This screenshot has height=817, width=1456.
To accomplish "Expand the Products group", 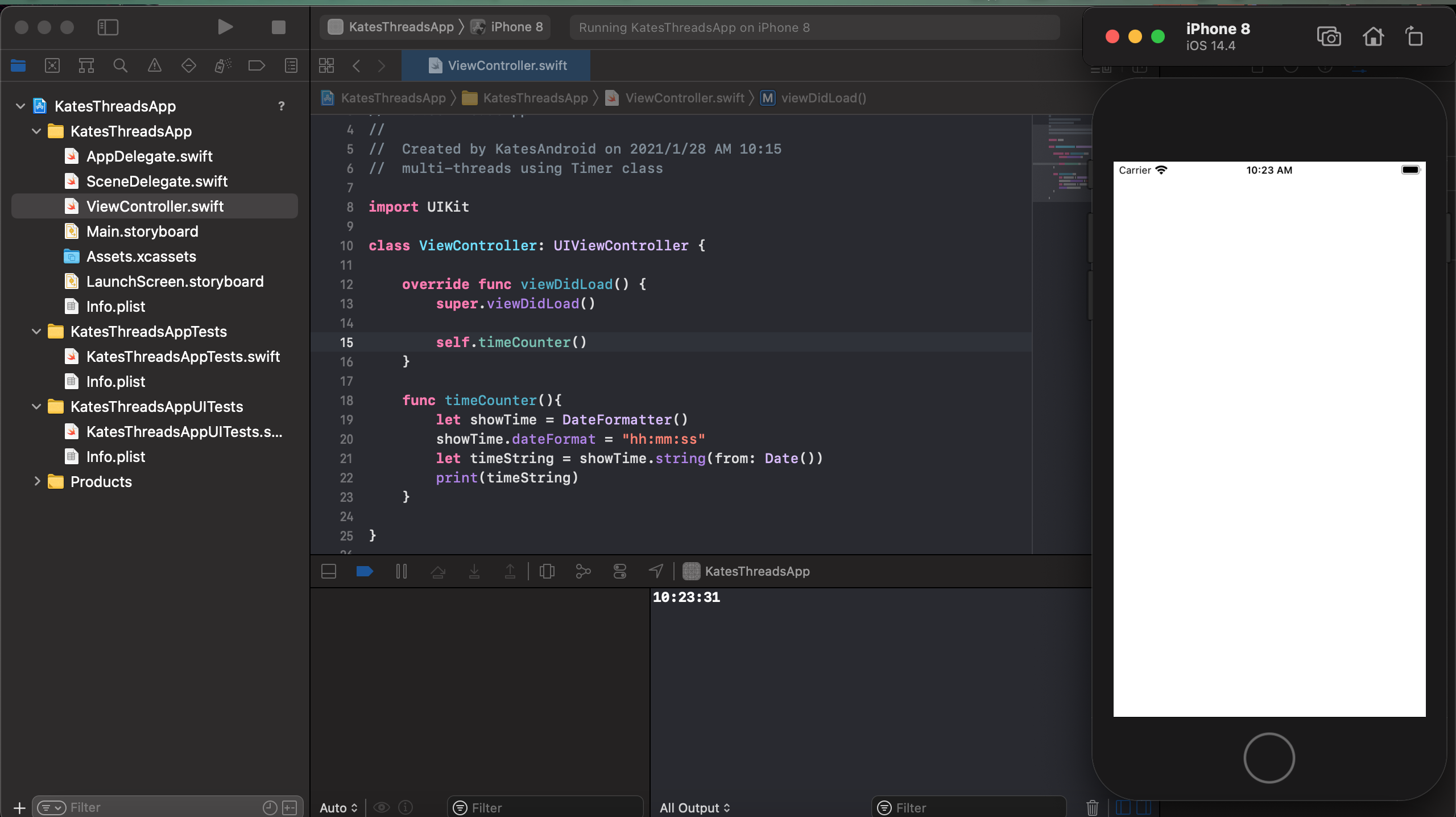I will pos(36,481).
